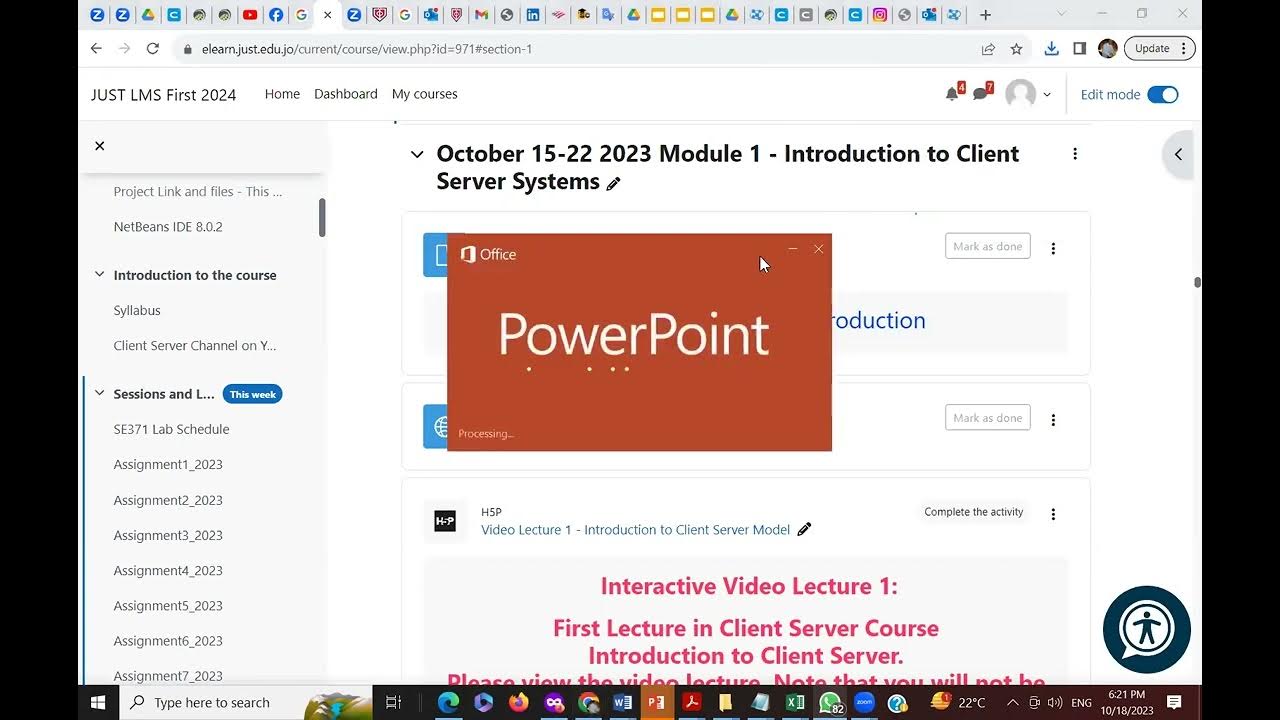
Task: Go to Home in the navigation bar
Action: pyautogui.click(x=282, y=94)
